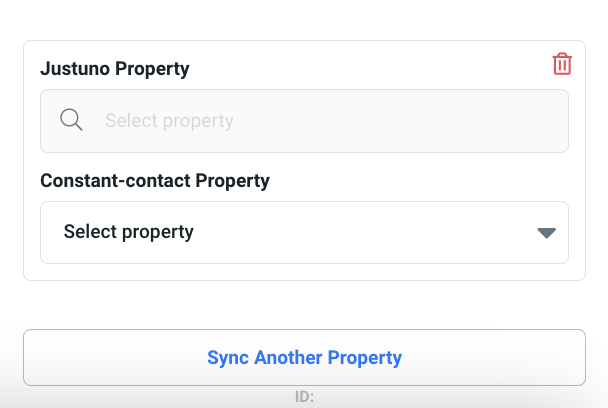Delete the Justuno to Constant-contact property row

[562, 64]
